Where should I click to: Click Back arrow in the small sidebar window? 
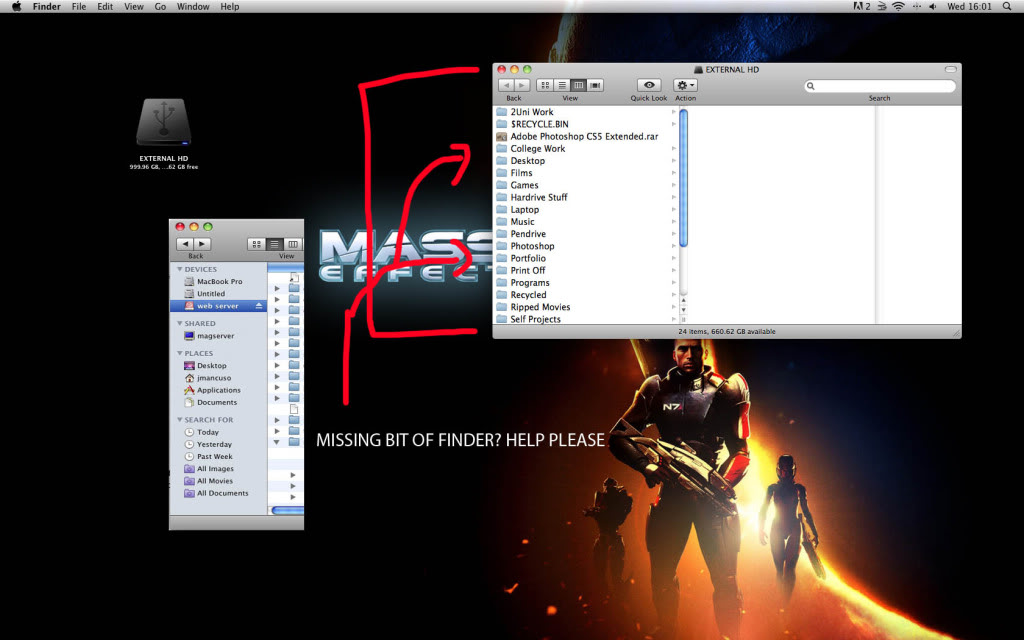click(x=185, y=244)
